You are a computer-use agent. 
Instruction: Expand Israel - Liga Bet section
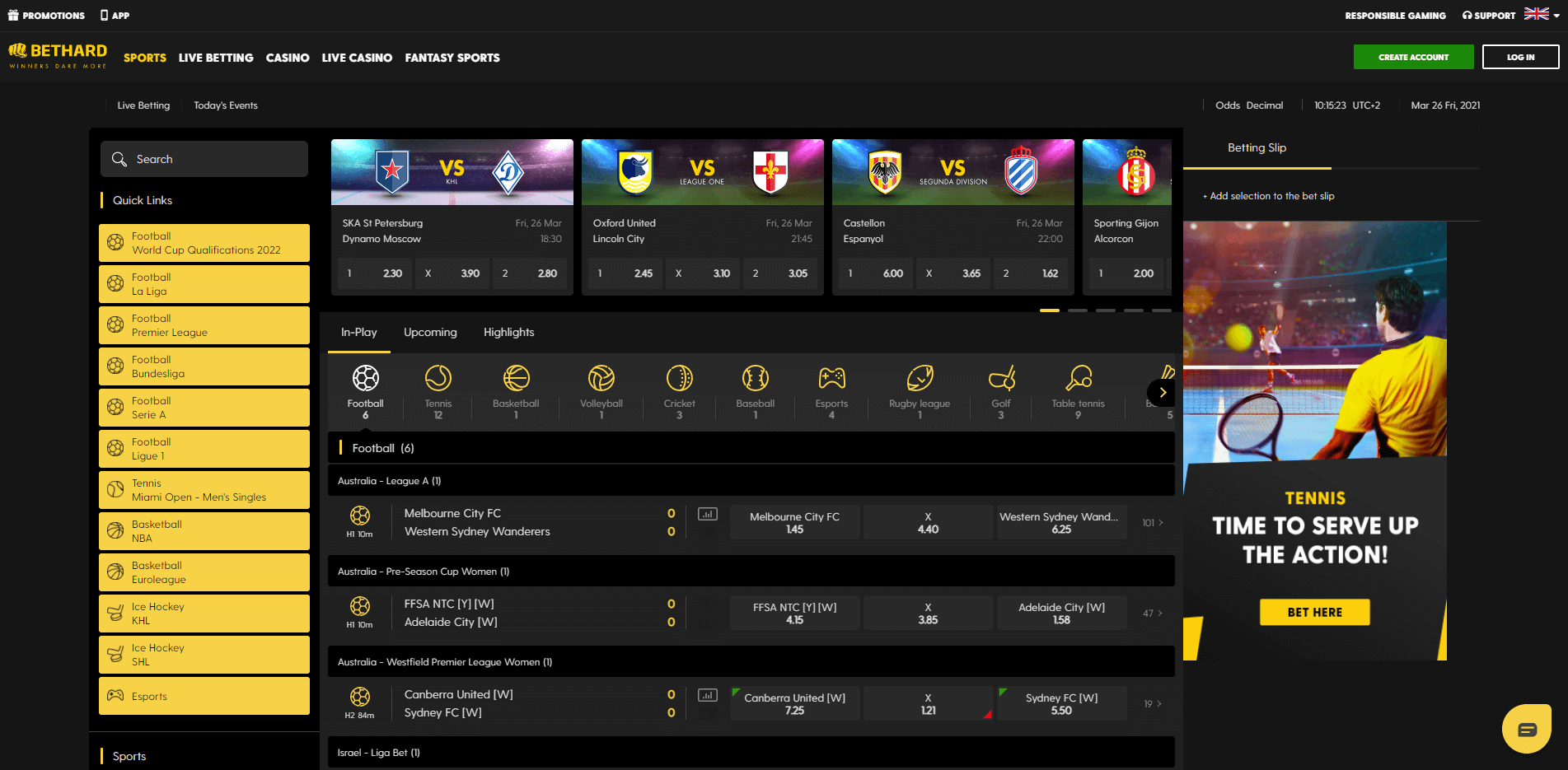click(x=751, y=752)
